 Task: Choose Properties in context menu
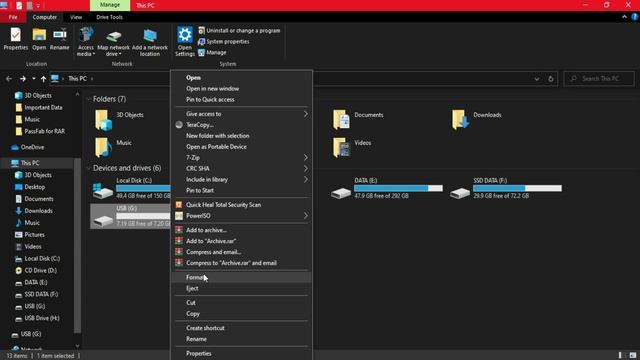[x=242, y=353]
